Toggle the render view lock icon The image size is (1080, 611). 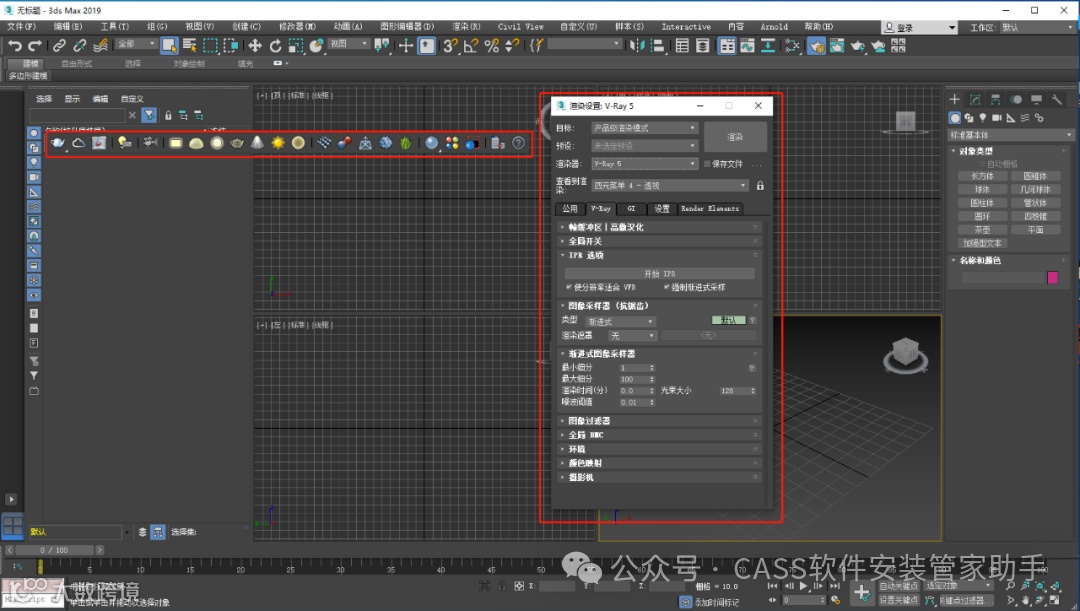[x=760, y=185]
